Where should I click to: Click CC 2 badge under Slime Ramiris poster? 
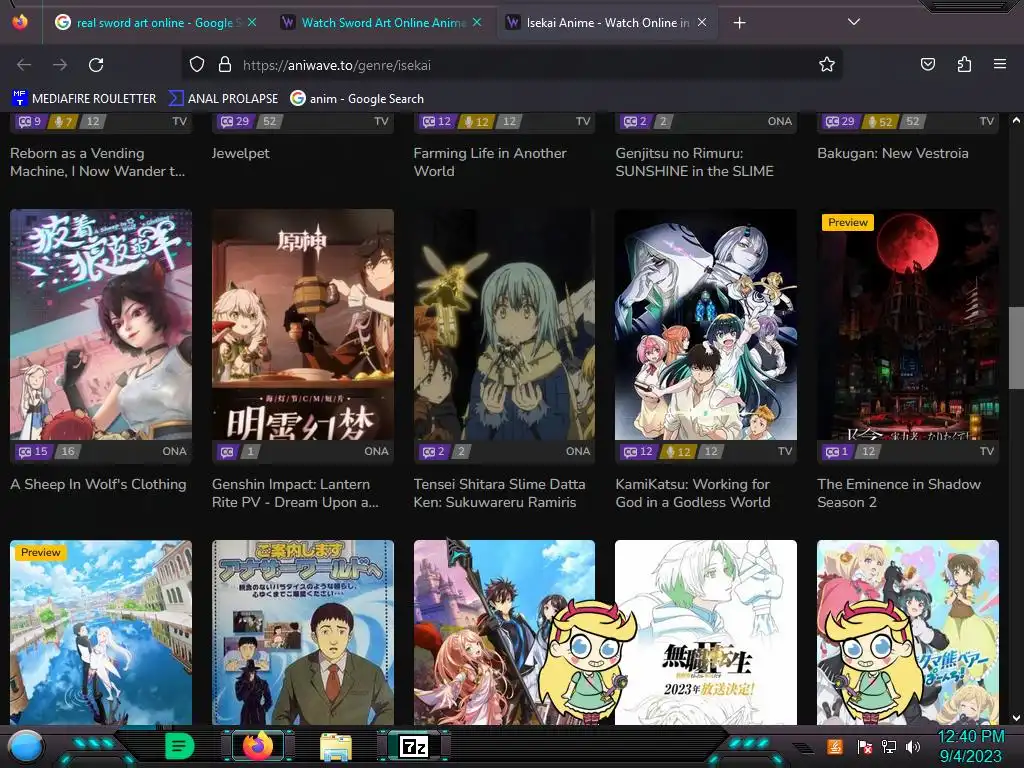click(x=433, y=451)
